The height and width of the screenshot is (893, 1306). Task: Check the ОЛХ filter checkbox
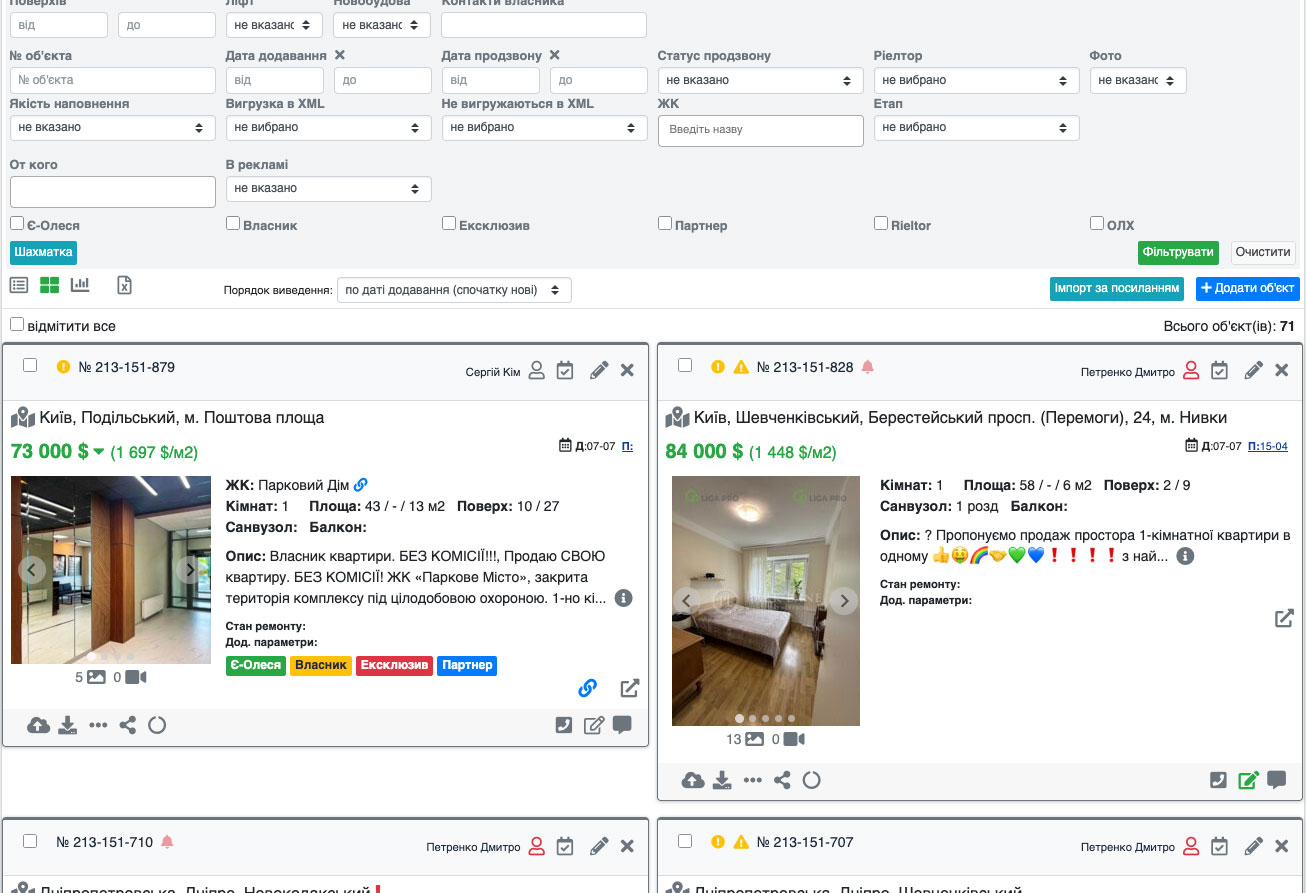tap(1097, 224)
